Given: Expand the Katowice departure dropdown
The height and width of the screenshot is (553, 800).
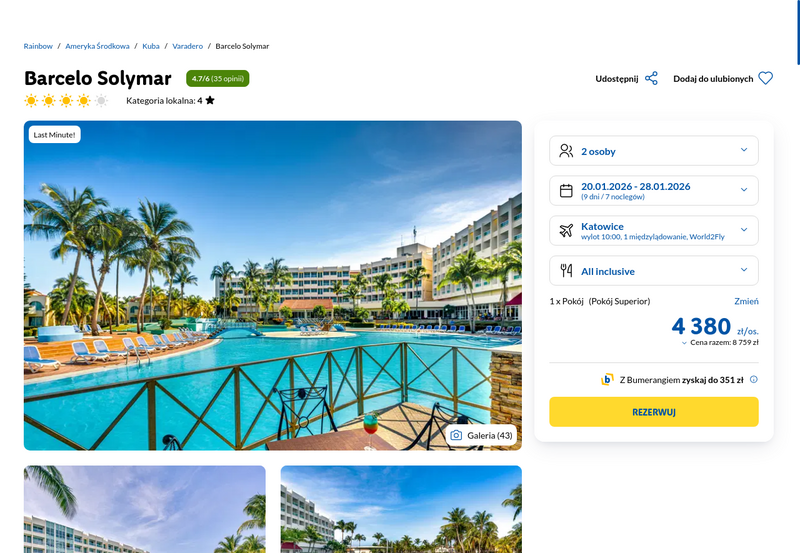Looking at the screenshot, I should click(x=654, y=231).
